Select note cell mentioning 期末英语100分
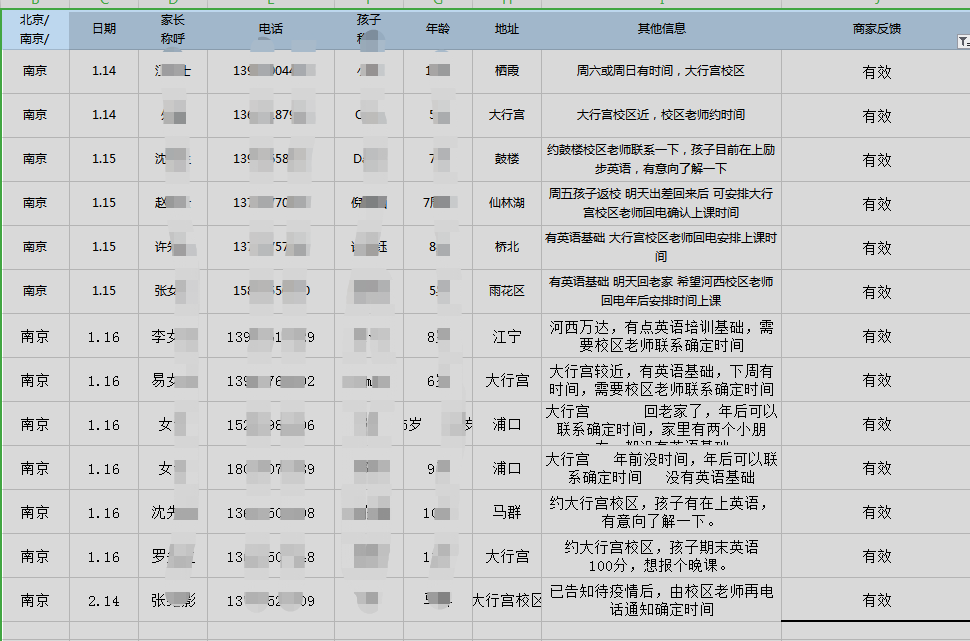 pos(661,556)
